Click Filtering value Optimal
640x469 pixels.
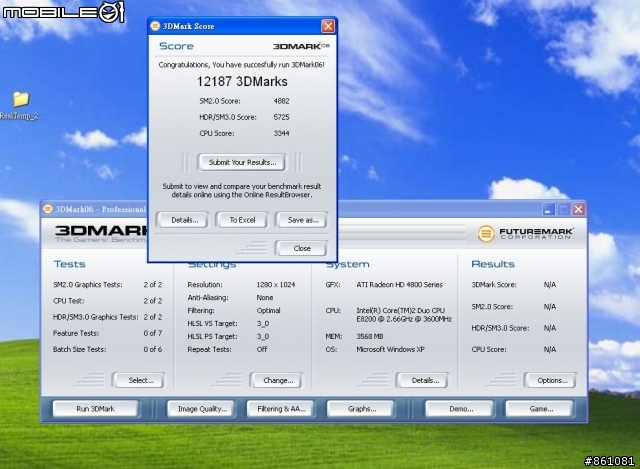(x=268, y=311)
